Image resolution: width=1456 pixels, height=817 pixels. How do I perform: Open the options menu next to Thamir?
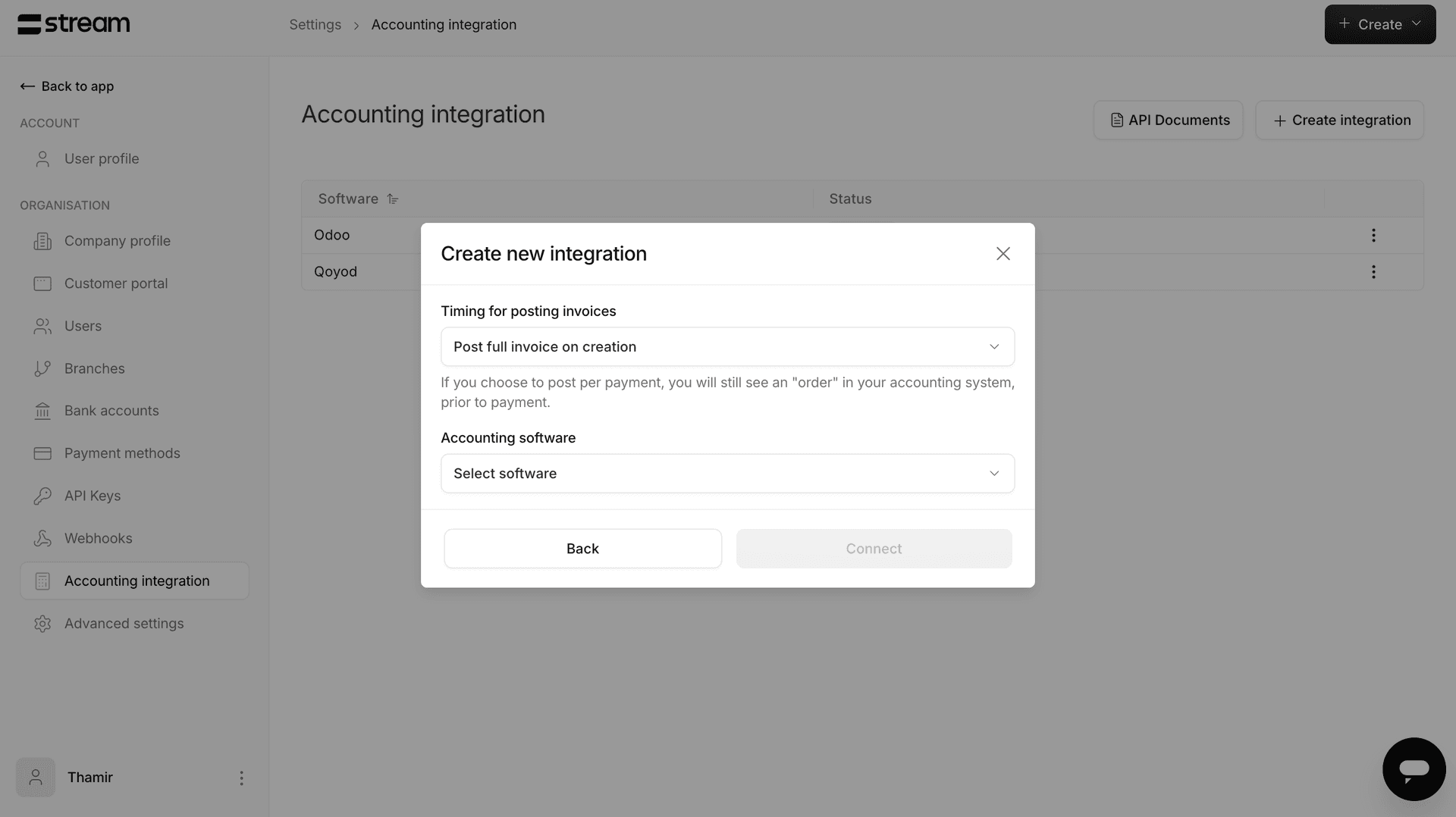[x=241, y=778]
